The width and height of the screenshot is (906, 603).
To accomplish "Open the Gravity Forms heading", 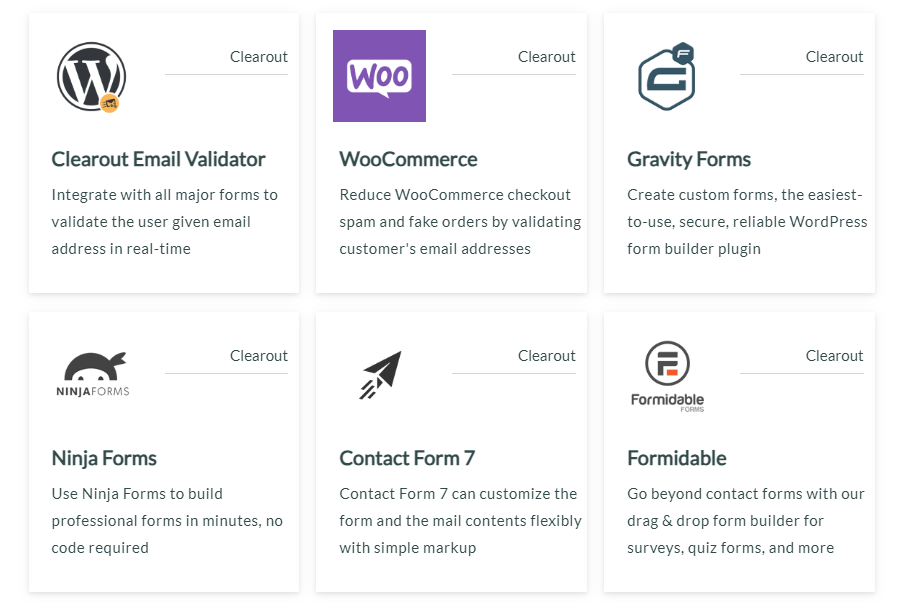I will (689, 159).
